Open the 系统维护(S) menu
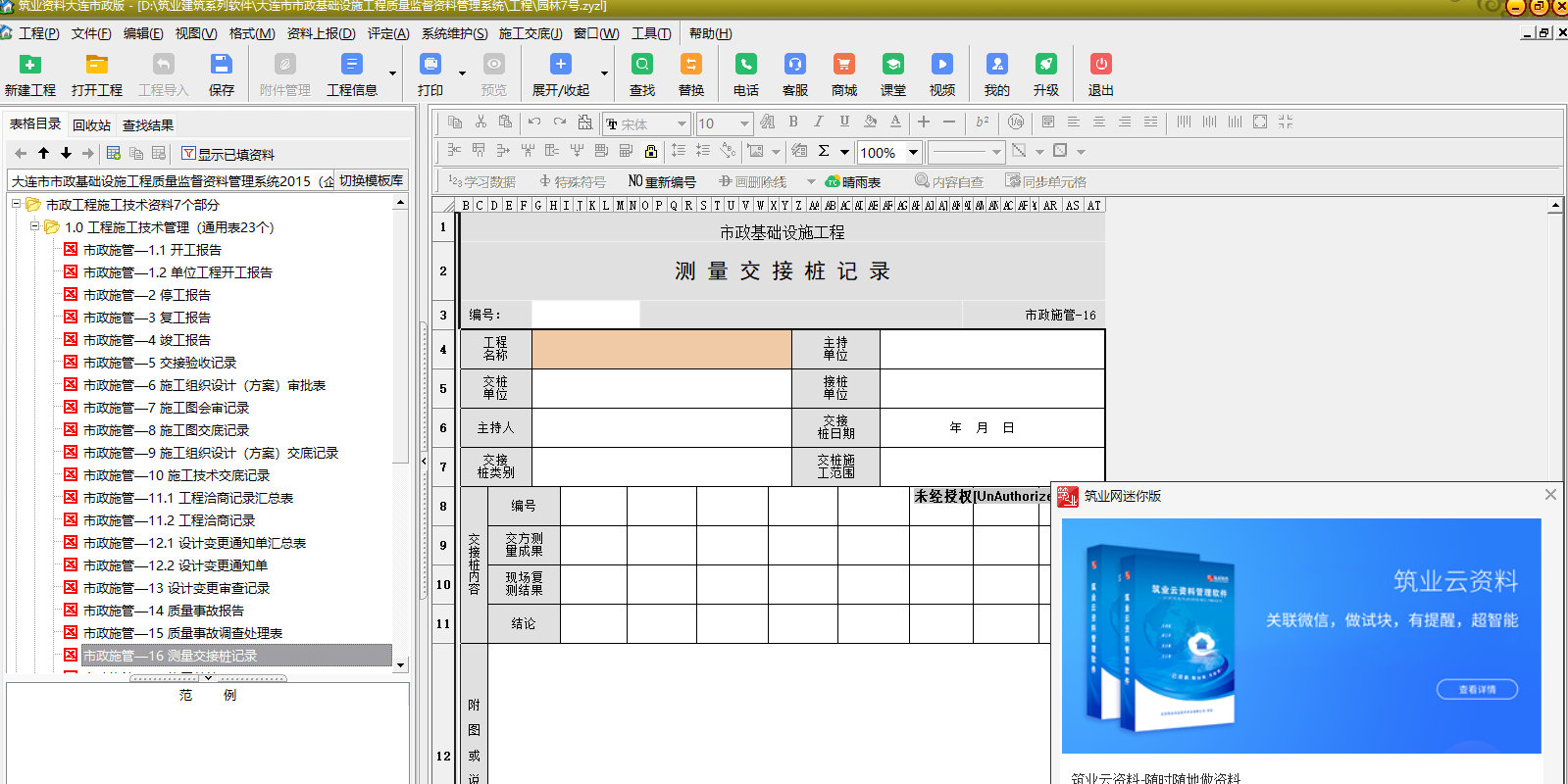1568x784 pixels. click(x=454, y=33)
